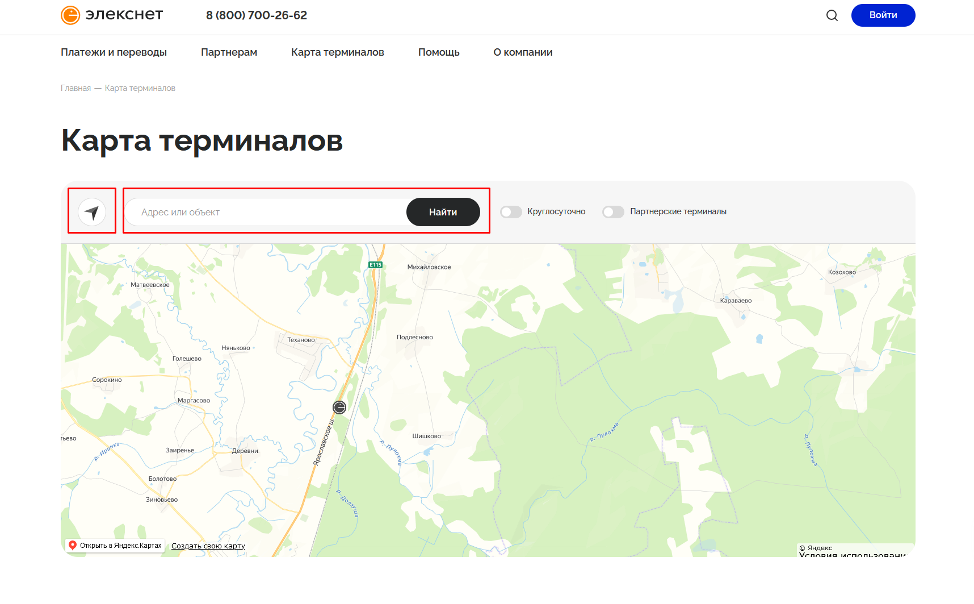The width and height of the screenshot is (974, 604).
Task: Toggle the Круглосуточно switch
Action: [x=511, y=212]
